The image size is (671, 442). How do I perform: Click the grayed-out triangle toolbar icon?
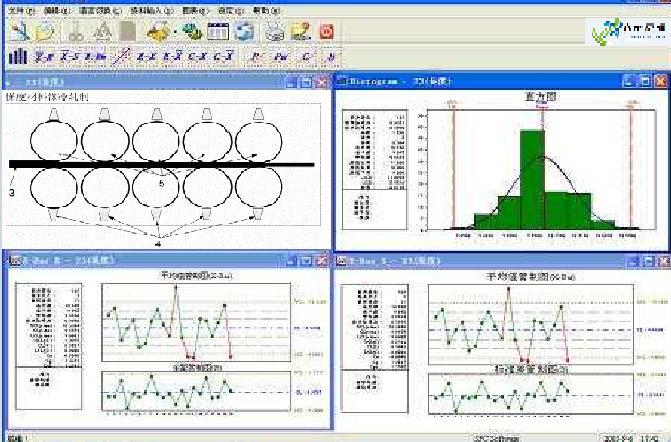point(103,31)
